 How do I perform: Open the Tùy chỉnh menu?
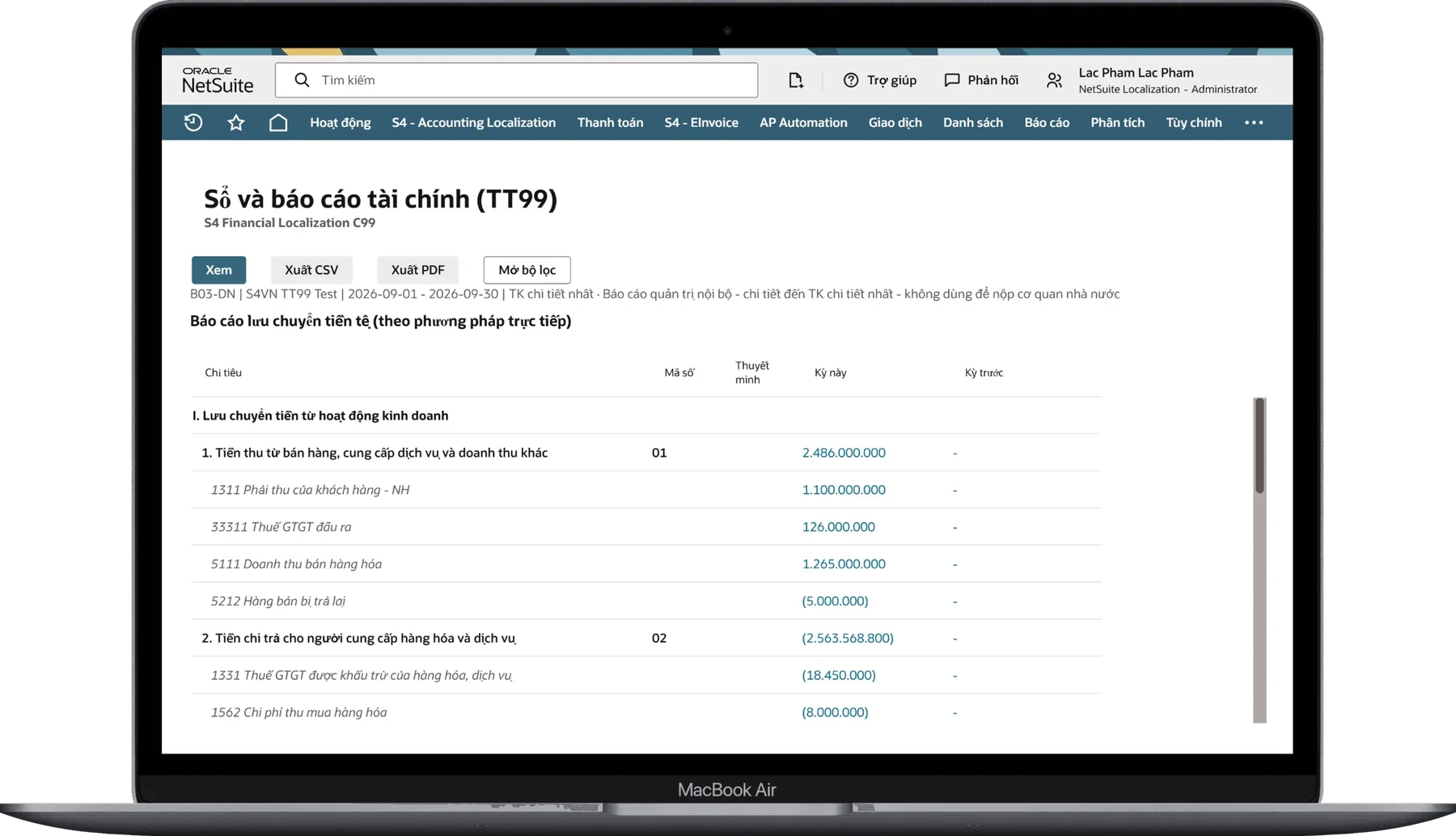tap(1194, 123)
